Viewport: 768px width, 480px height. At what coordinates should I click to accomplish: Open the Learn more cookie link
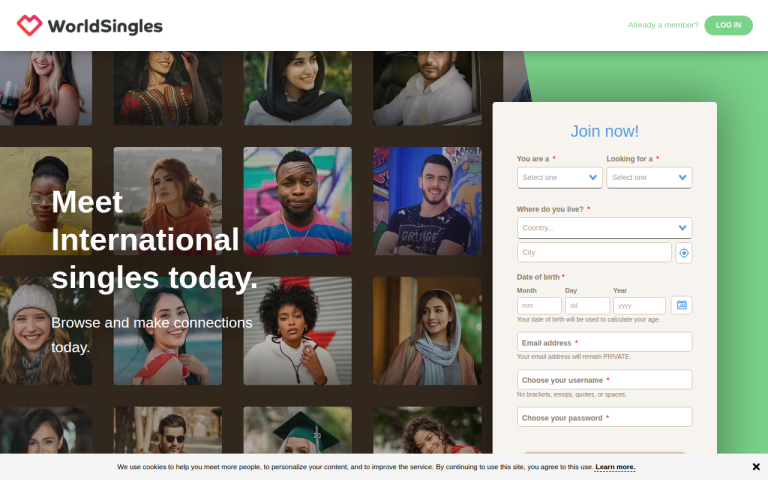(615, 467)
